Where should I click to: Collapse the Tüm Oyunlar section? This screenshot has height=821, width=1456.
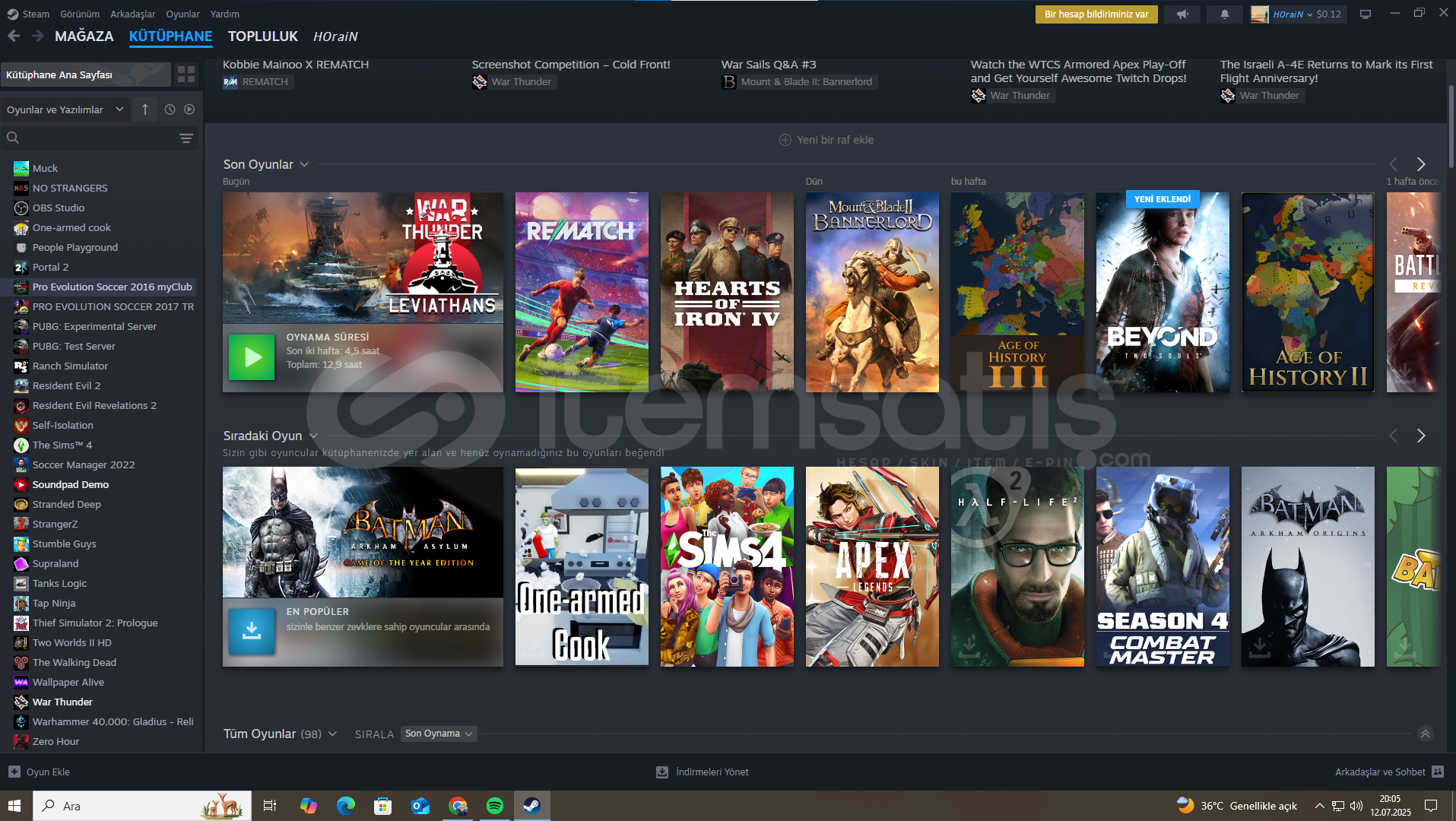pyautogui.click(x=1425, y=734)
